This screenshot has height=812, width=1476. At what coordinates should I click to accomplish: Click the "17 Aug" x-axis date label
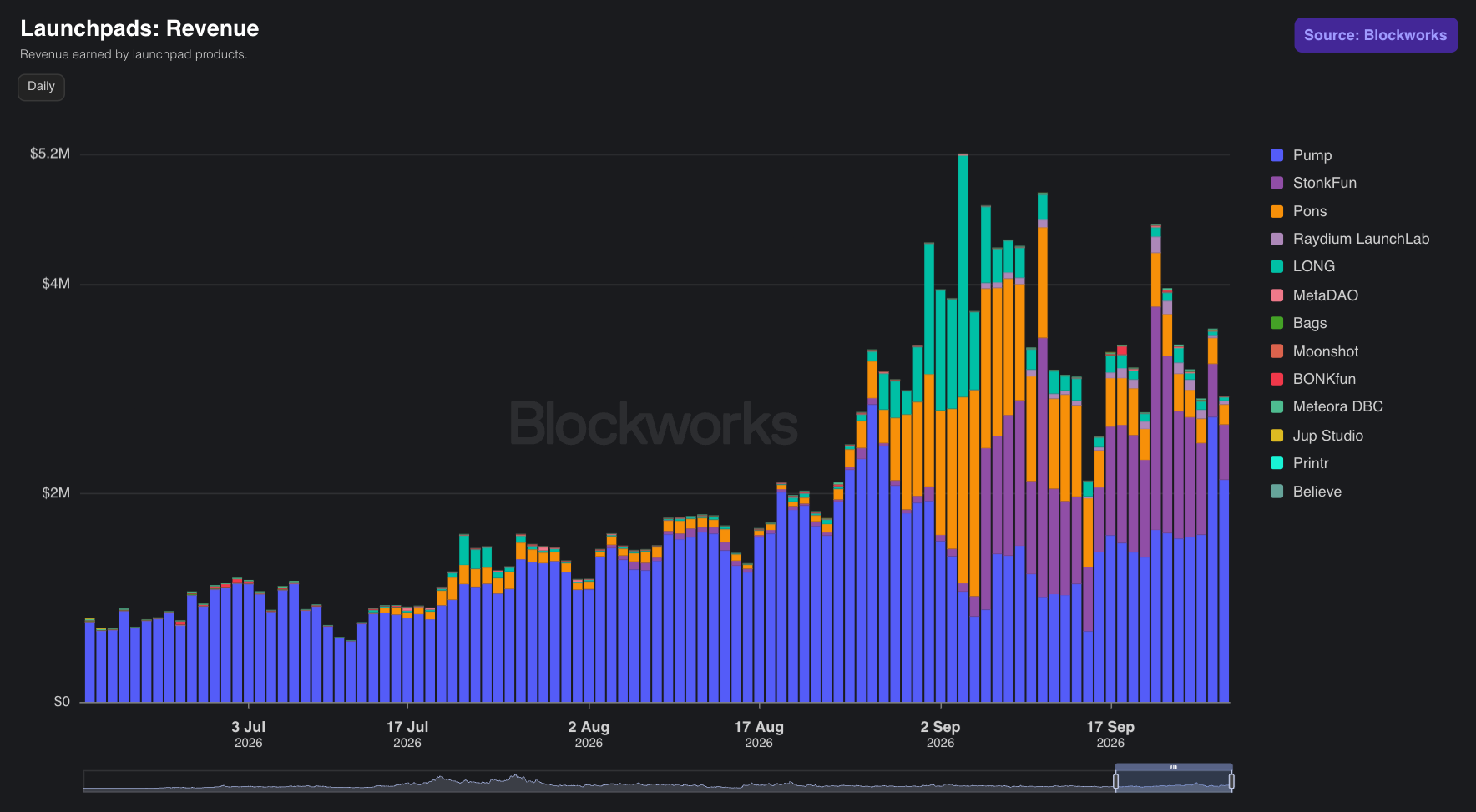click(x=759, y=727)
